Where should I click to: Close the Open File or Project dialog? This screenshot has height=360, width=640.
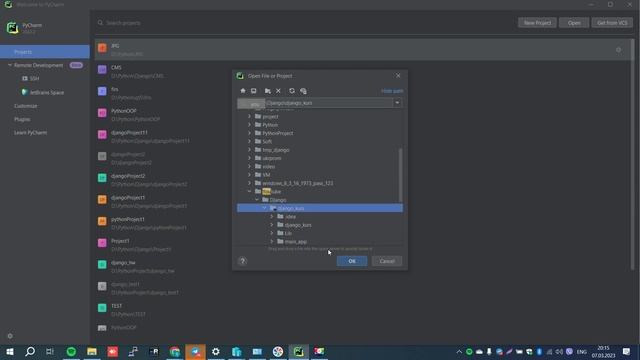pos(398,76)
